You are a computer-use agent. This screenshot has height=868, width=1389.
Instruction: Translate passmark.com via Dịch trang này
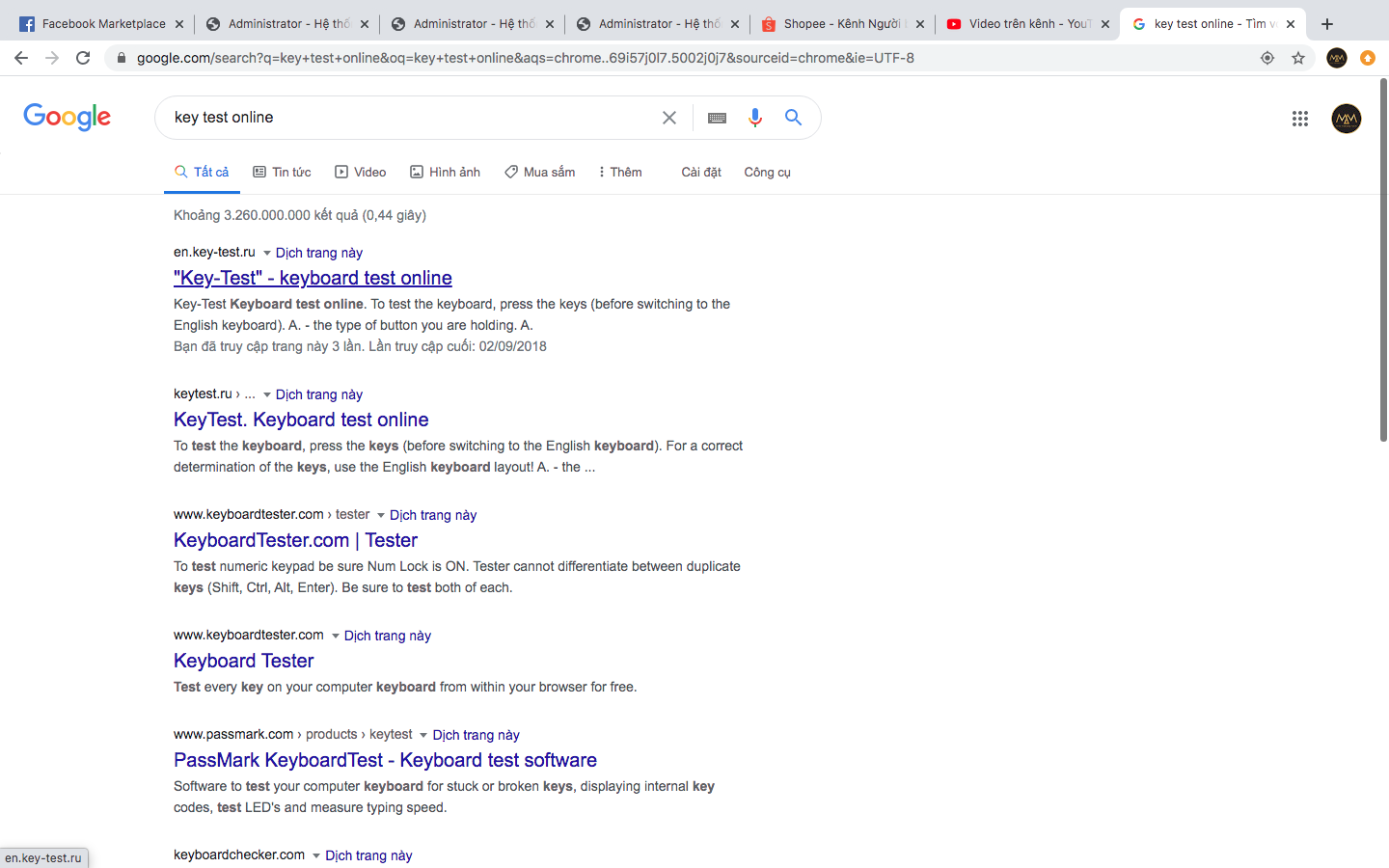click(x=476, y=735)
